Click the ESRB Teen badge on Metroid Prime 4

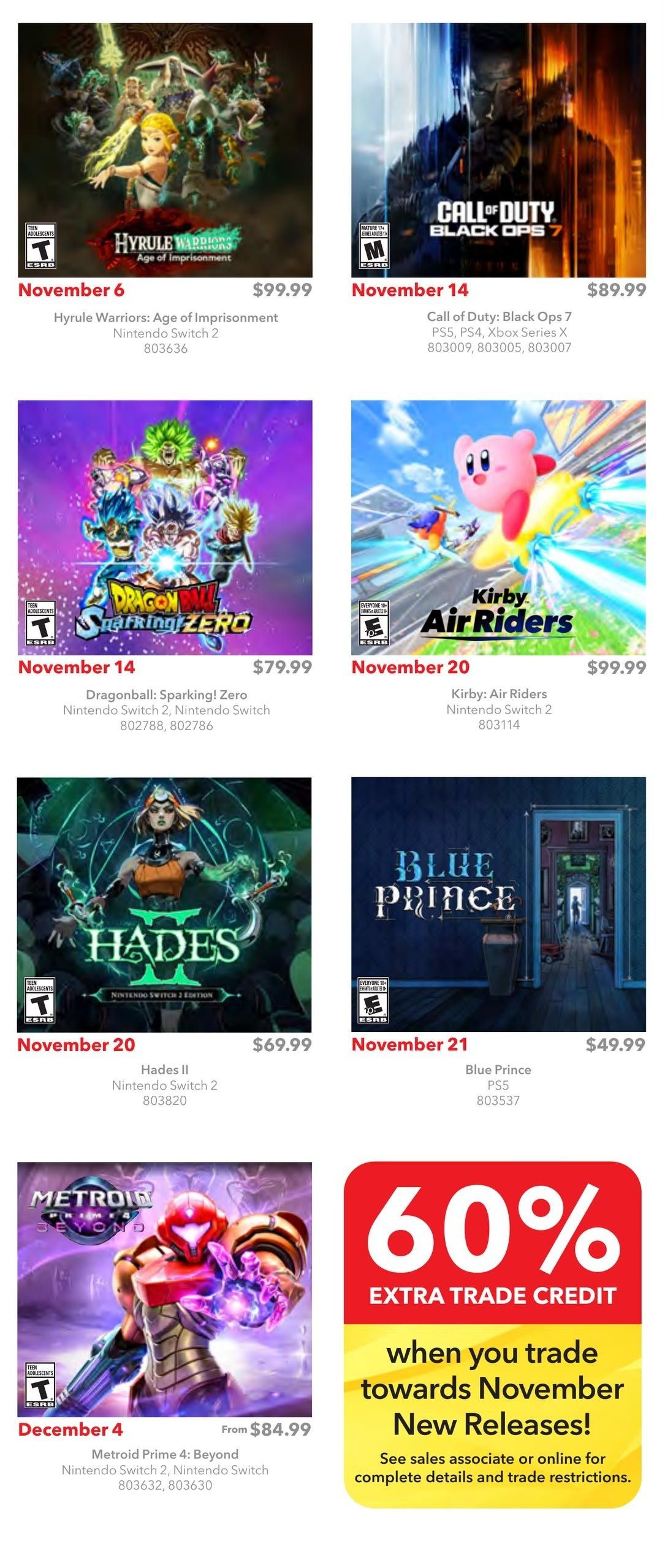pyautogui.click(x=40, y=1385)
